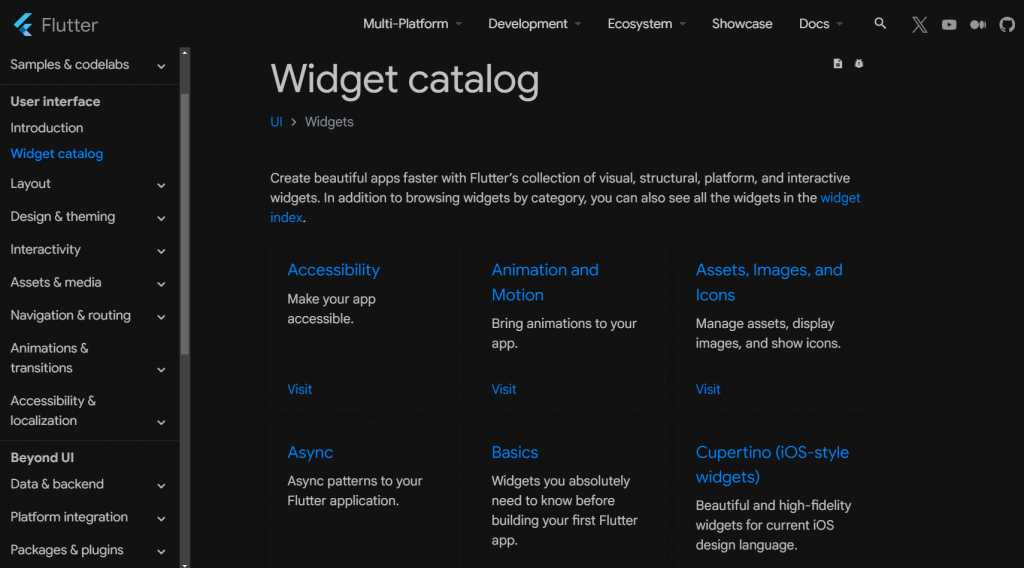1024x568 pixels.
Task: Open the YouTube icon in header
Action: click(x=949, y=25)
